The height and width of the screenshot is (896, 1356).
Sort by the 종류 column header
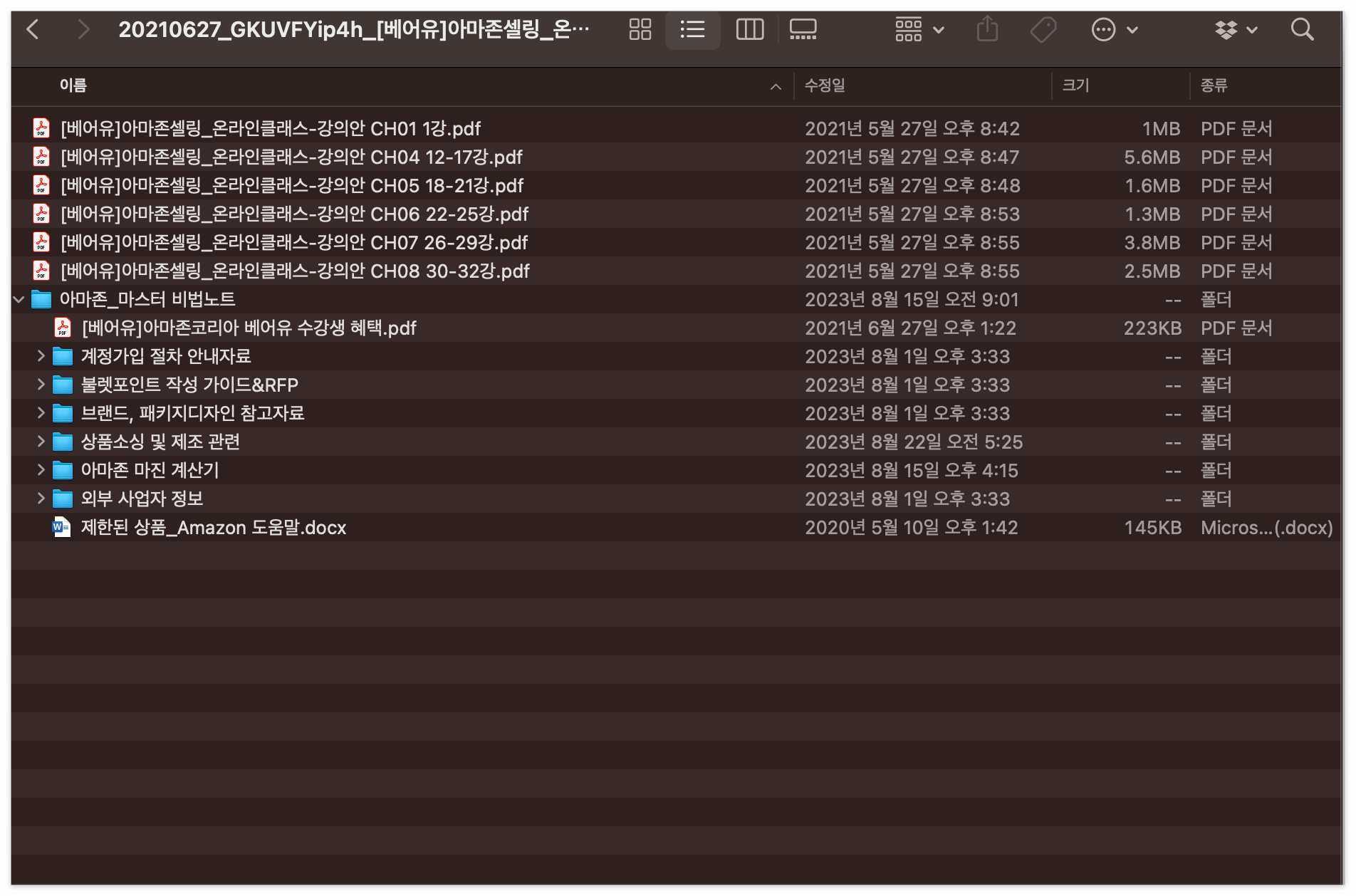pos(1214,85)
